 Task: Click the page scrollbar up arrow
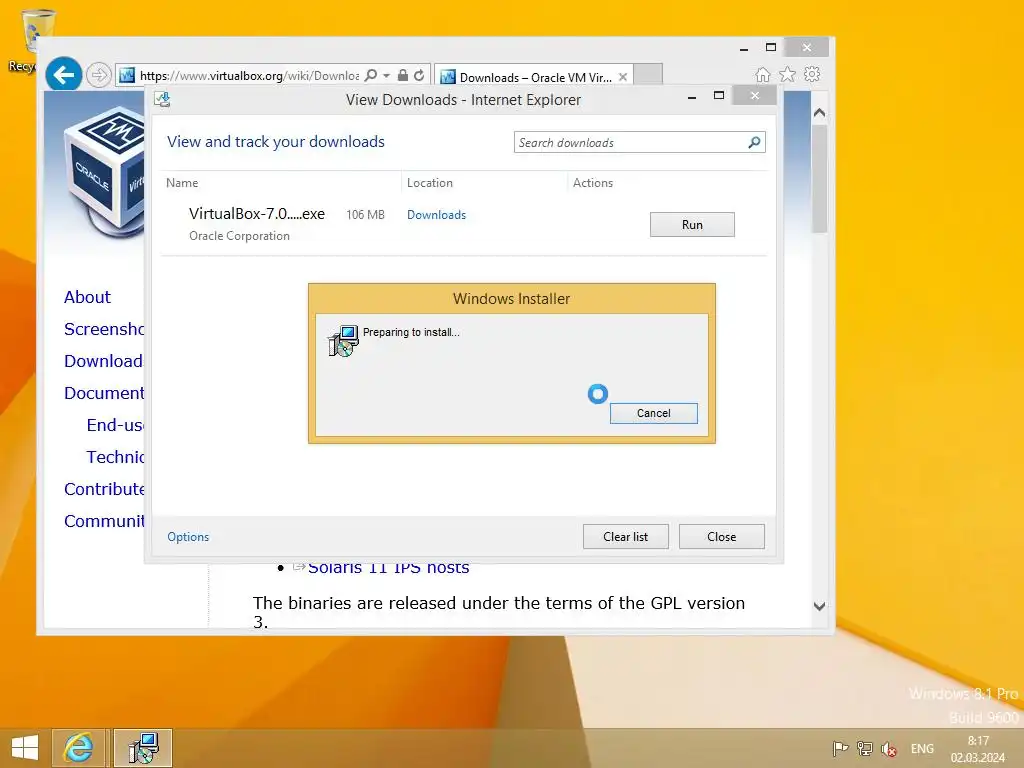click(x=820, y=112)
